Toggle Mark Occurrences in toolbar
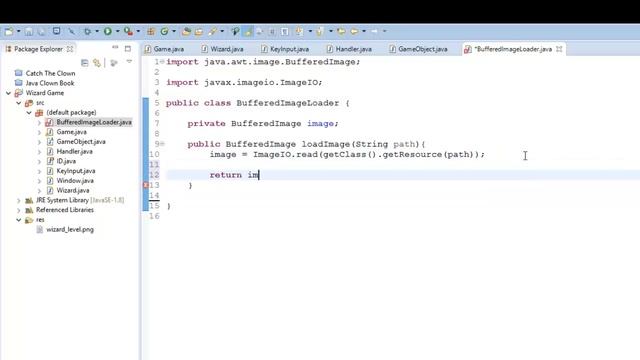 point(248,31)
